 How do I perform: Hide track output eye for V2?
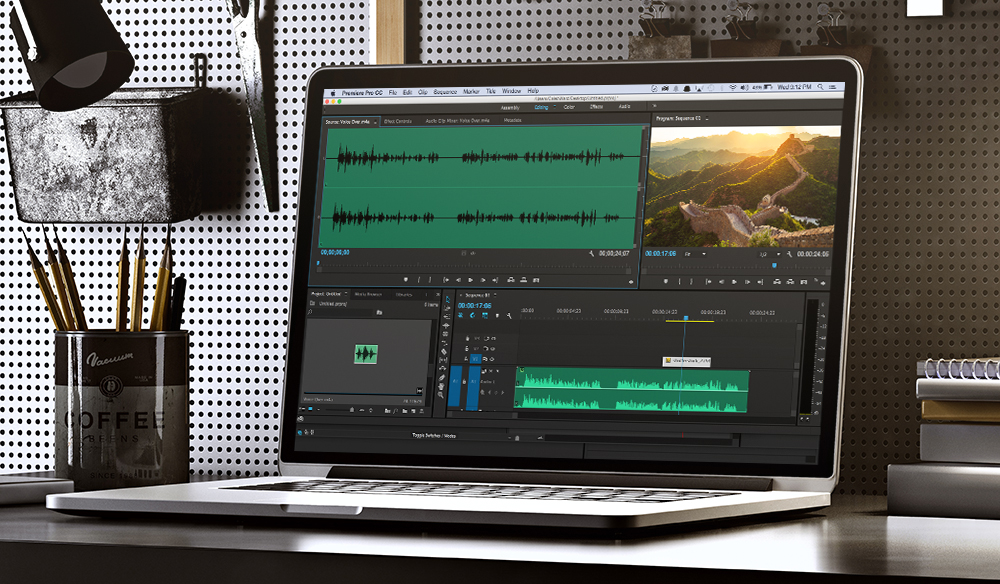(492, 349)
